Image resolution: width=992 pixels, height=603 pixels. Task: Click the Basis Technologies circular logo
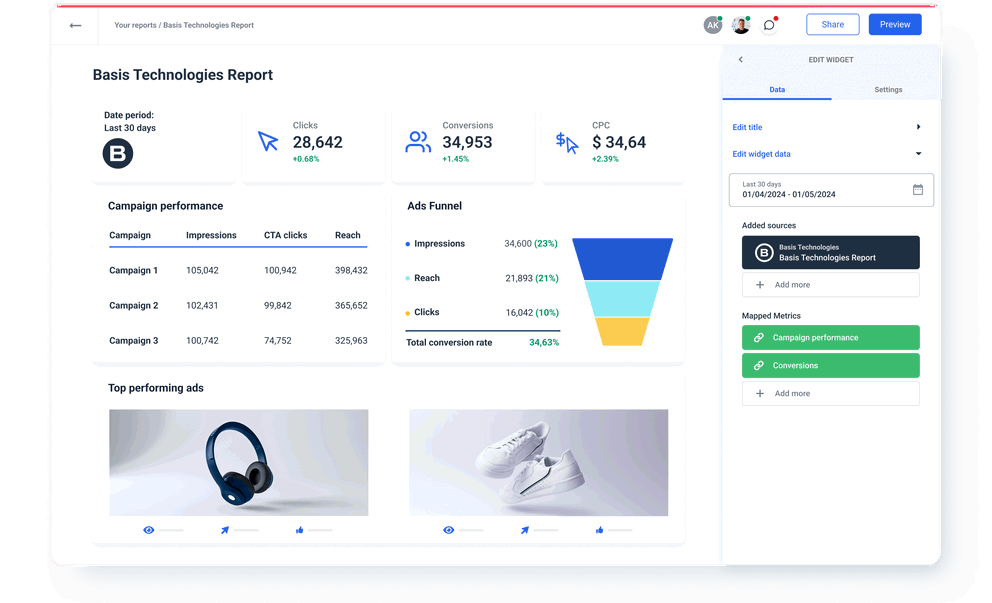(x=117, y=154)
